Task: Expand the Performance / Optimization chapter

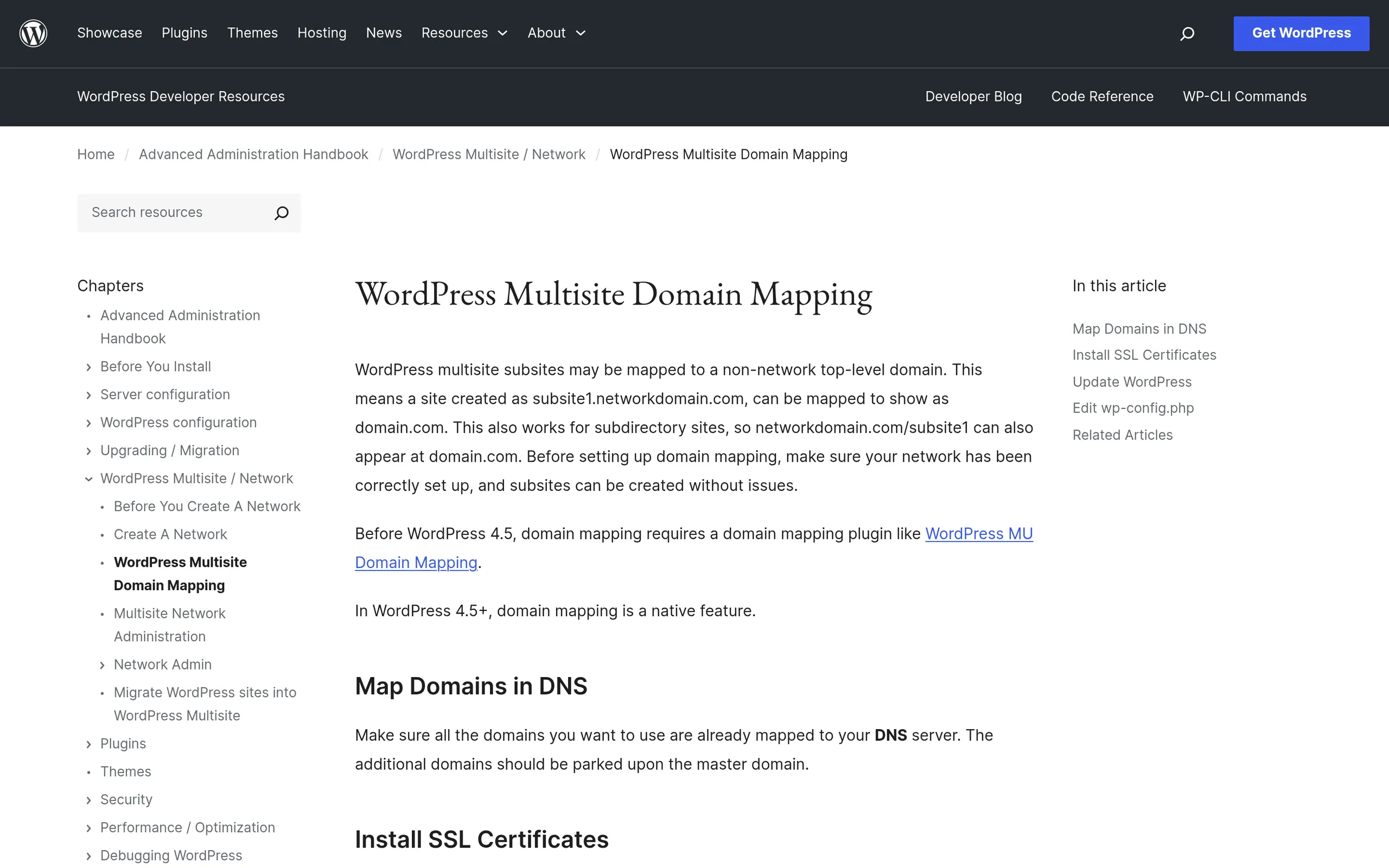Action: click(x=88, y=828)
